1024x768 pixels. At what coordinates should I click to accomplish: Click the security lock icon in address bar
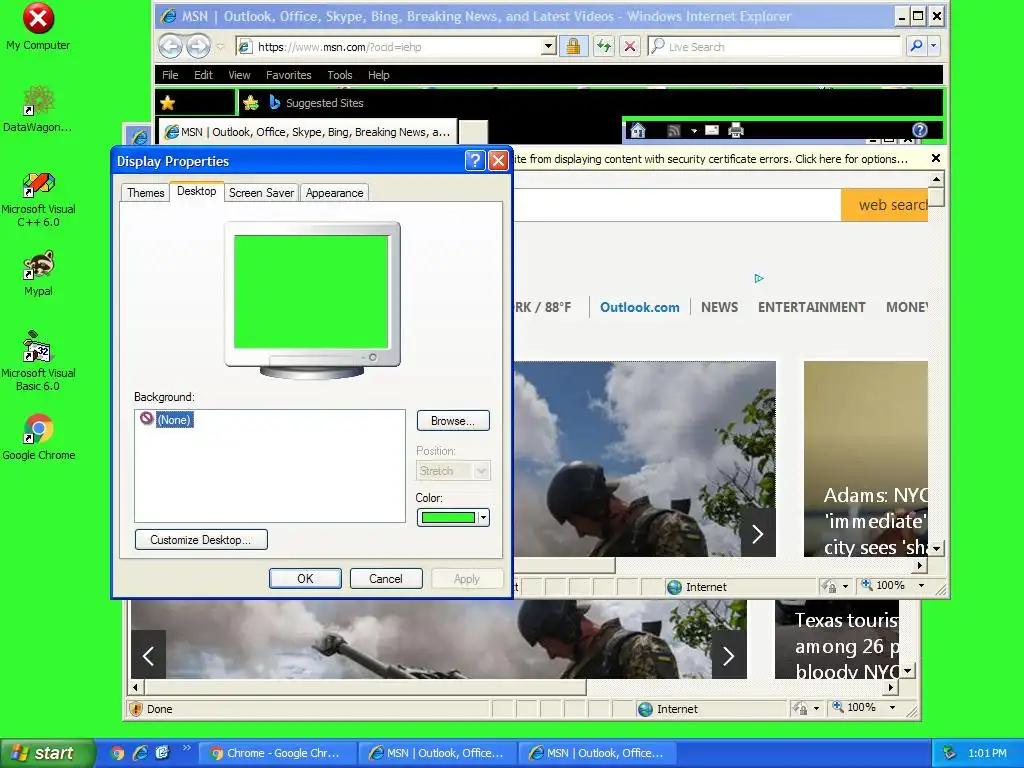tap(573, 46)
